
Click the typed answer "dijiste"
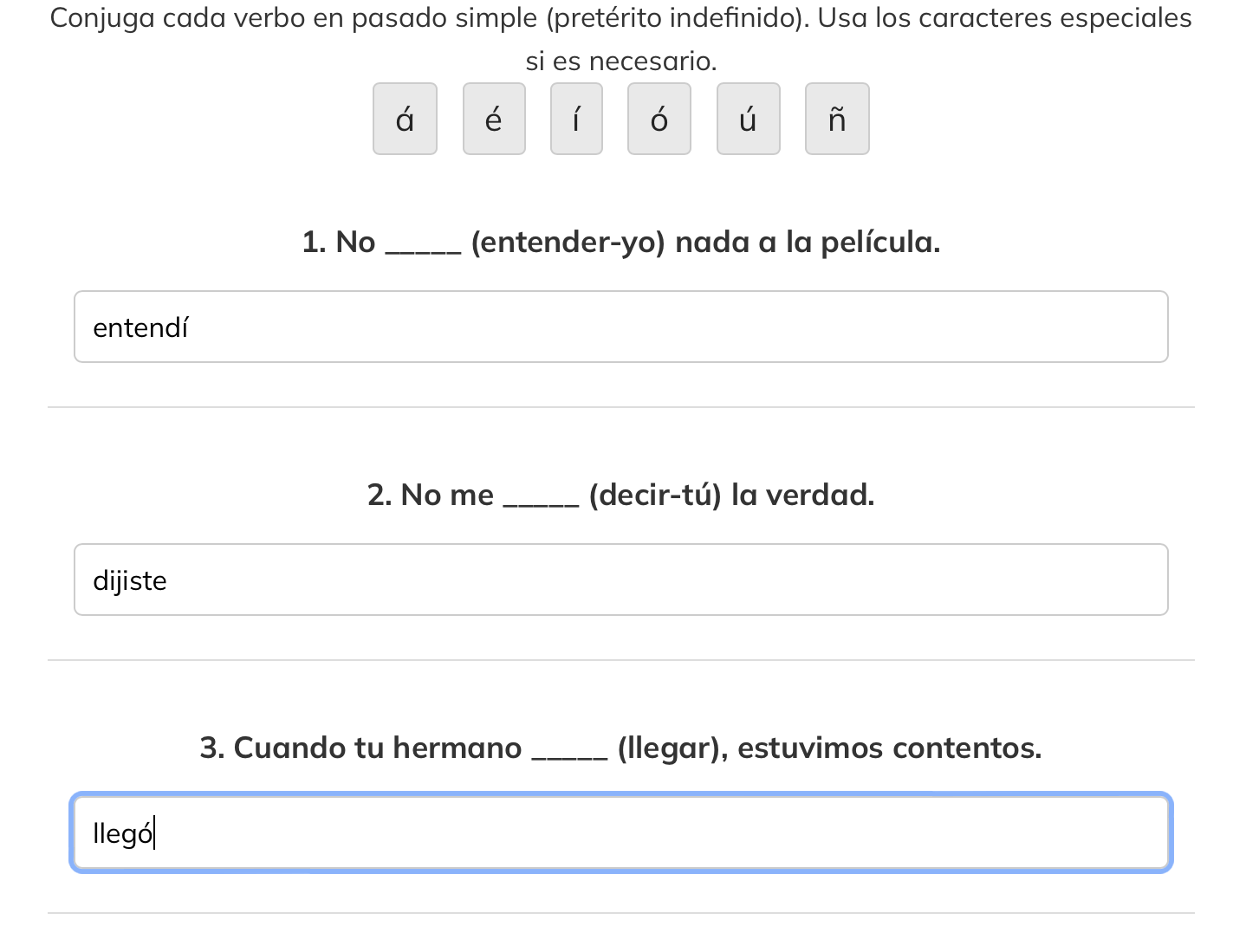(130, 580)
